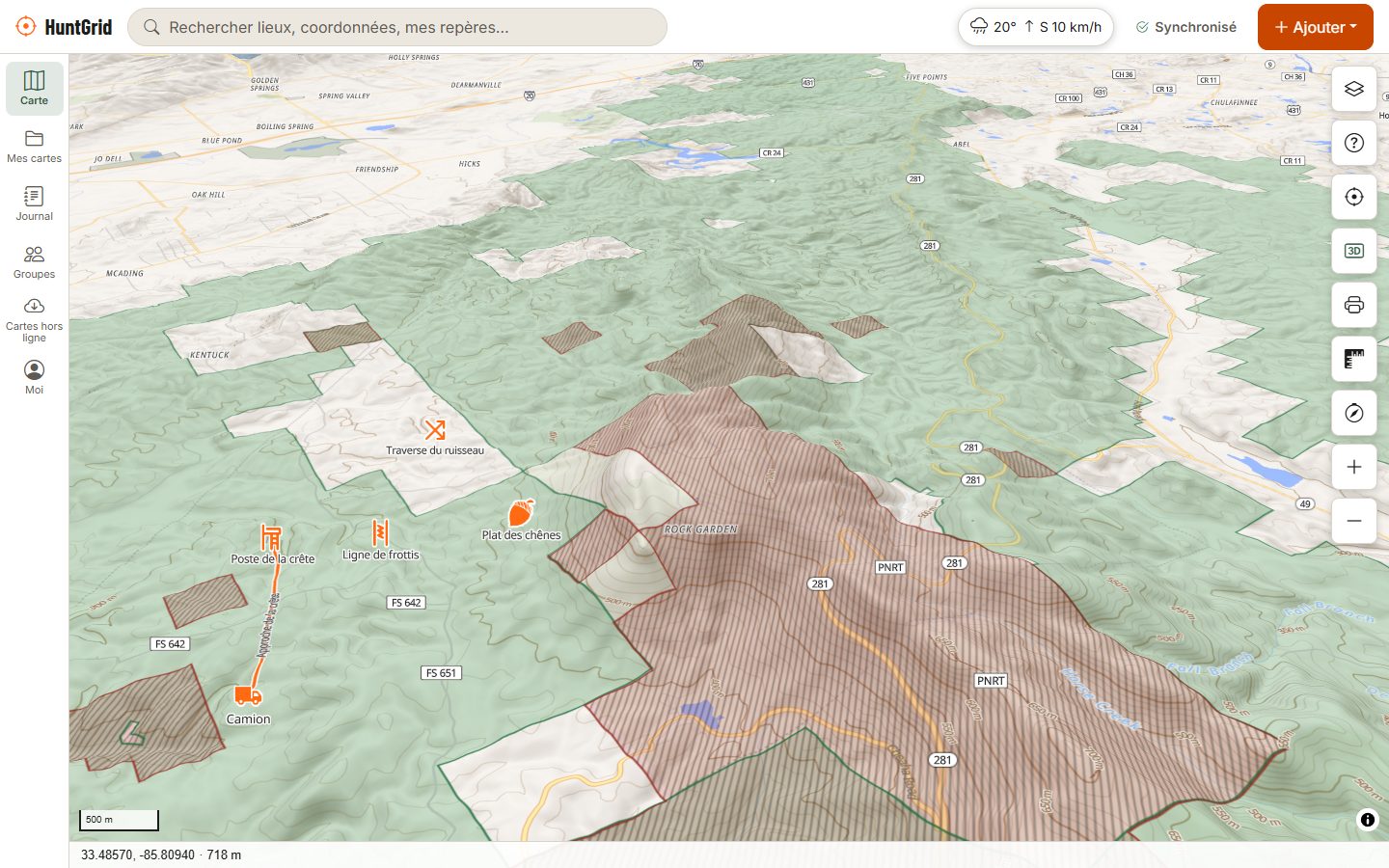The image size is (1389, 868).
Task: Select the Ligne de frottis marker
Action: 380,532
